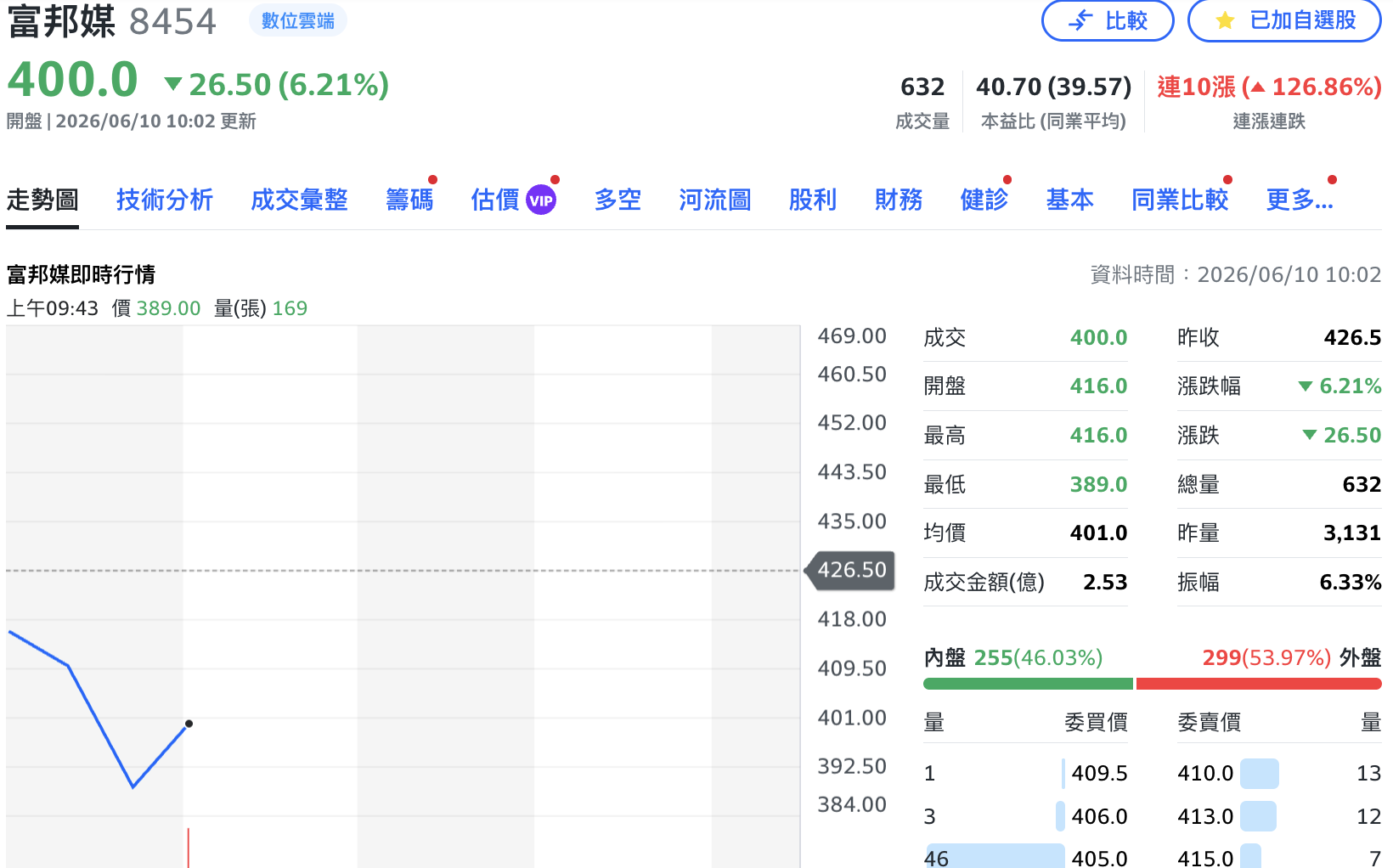The width and height of the screenshot is (1393, 868).
Task: Select the 走勢圖 tab
Action: [42, 200]
